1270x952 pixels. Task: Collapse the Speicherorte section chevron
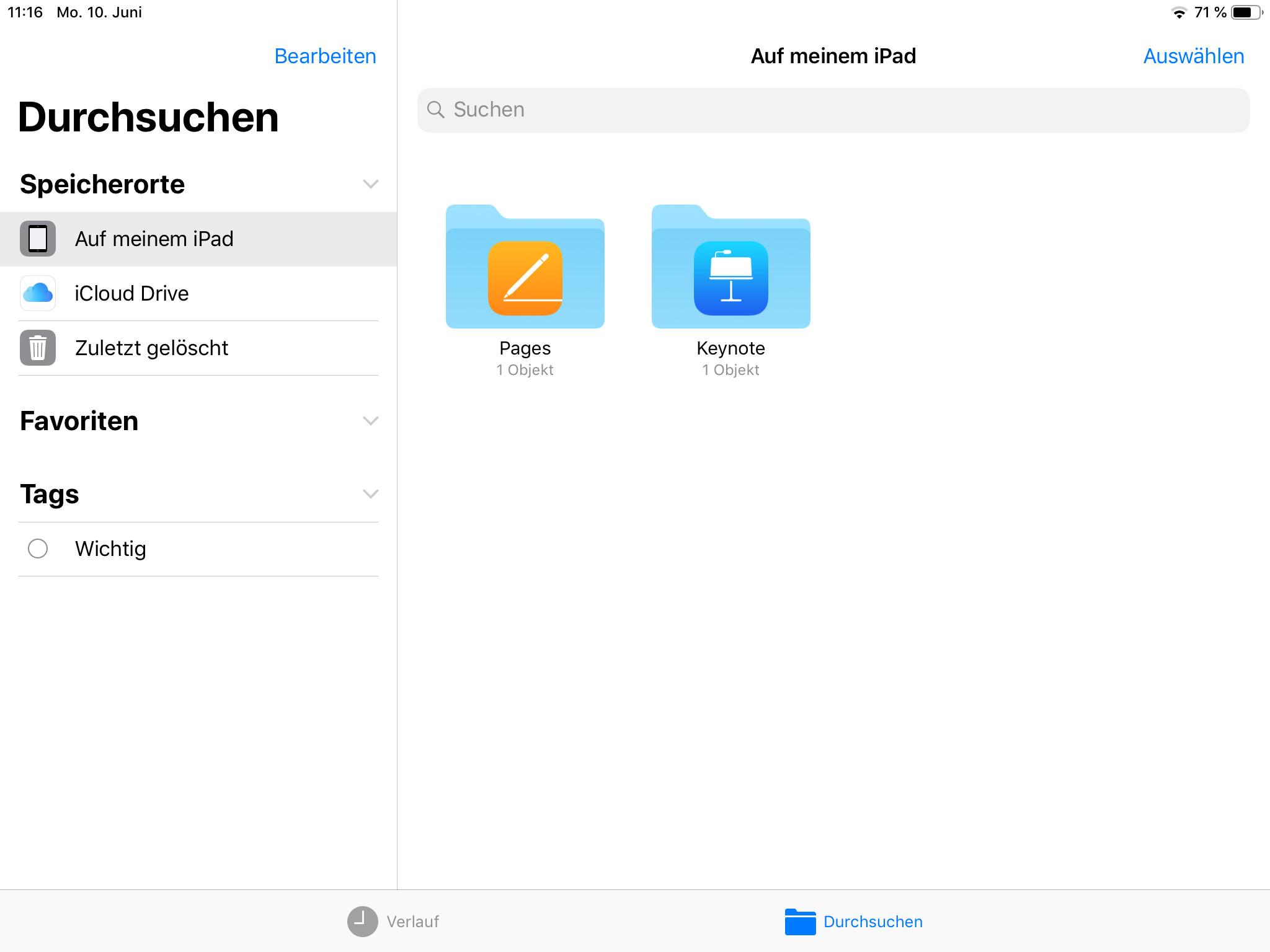pos(370,184)
